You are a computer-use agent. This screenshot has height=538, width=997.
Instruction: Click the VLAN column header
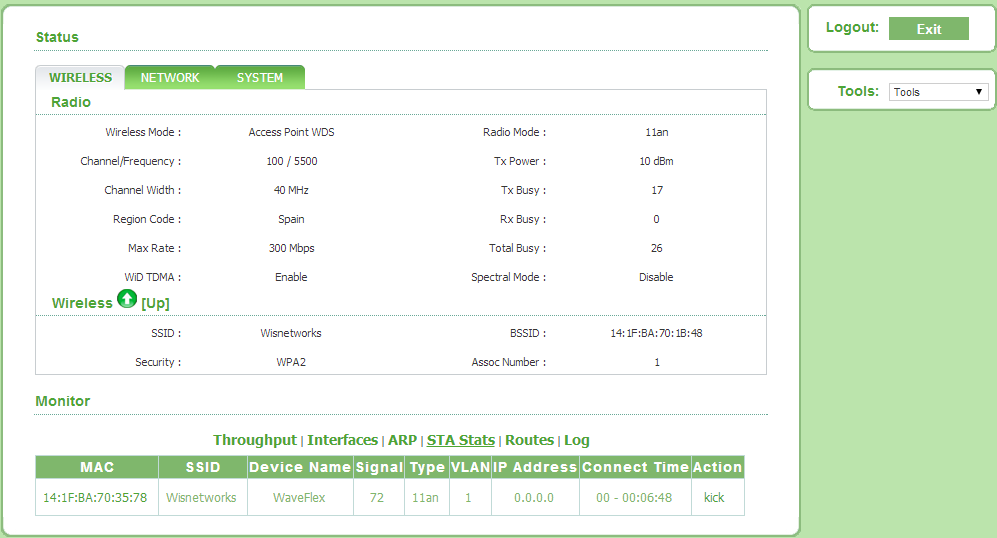pyautogui.click(x=470, y=467)
